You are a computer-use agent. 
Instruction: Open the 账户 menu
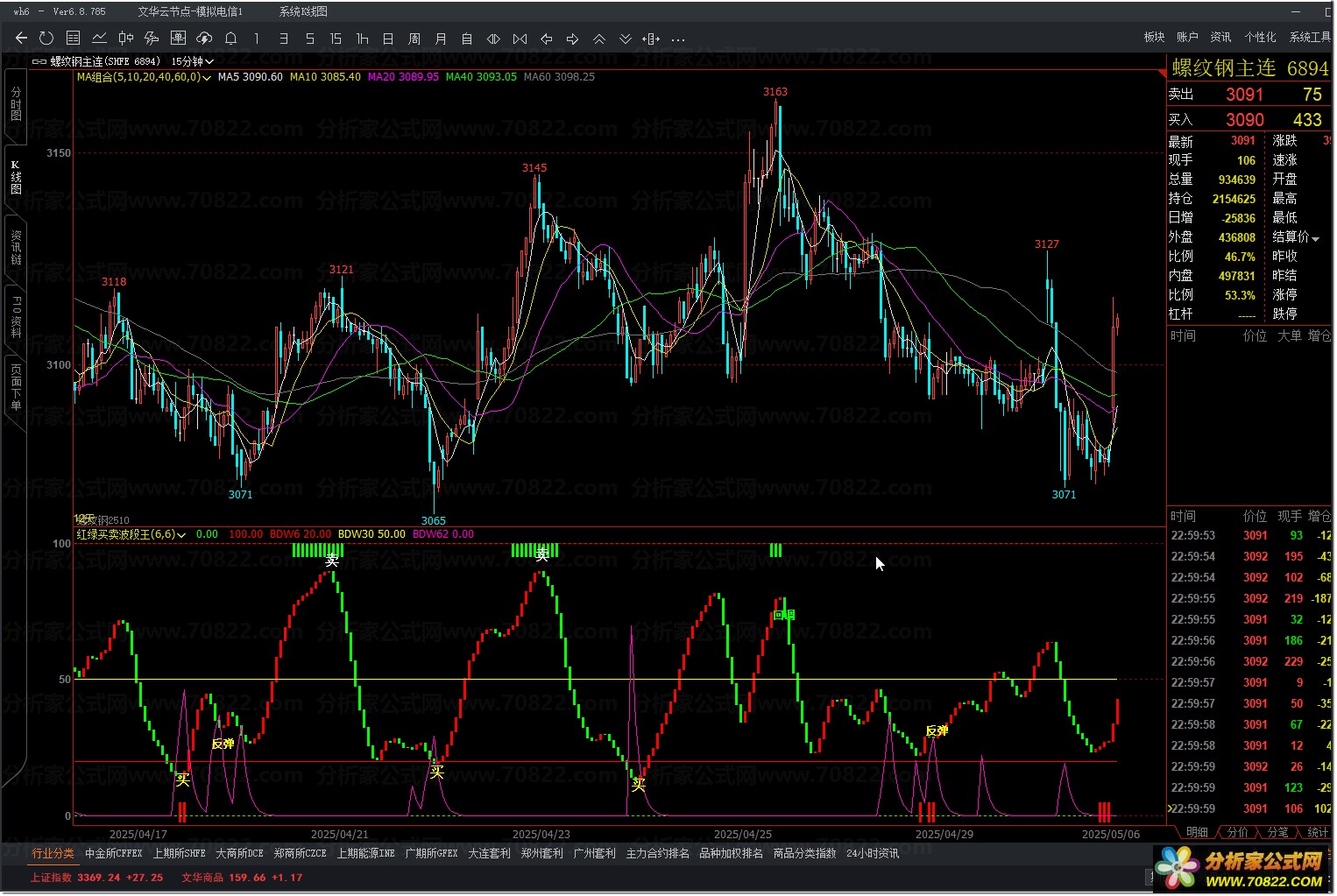[1187, 37]
